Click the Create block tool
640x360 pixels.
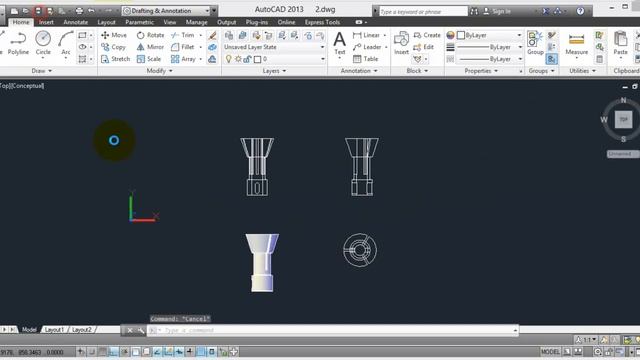[x=427, y=35]
